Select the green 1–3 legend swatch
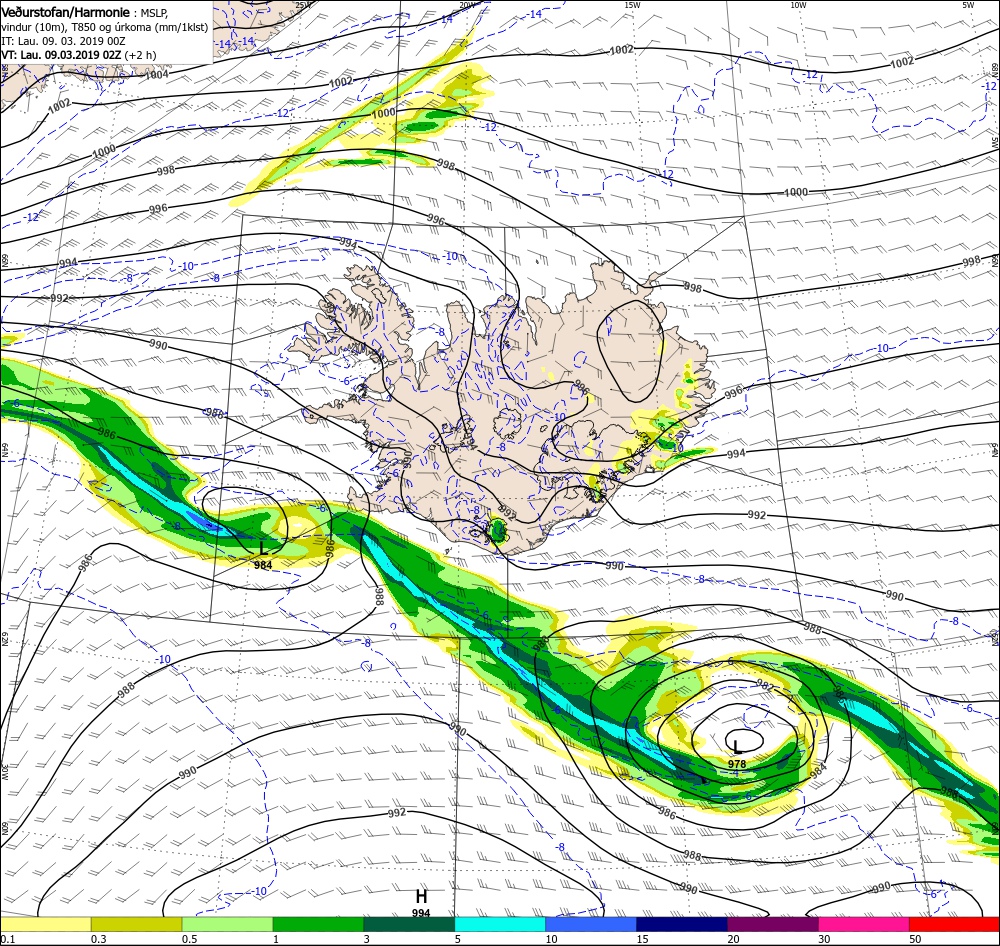Viewport: 1000px width, 946px height. coord(318,924)
